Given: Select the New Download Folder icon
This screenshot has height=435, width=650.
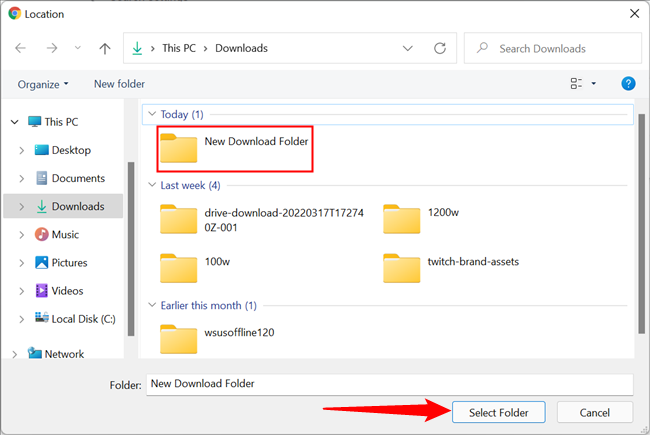Looking at the screenshot, I should click(179, 148).
